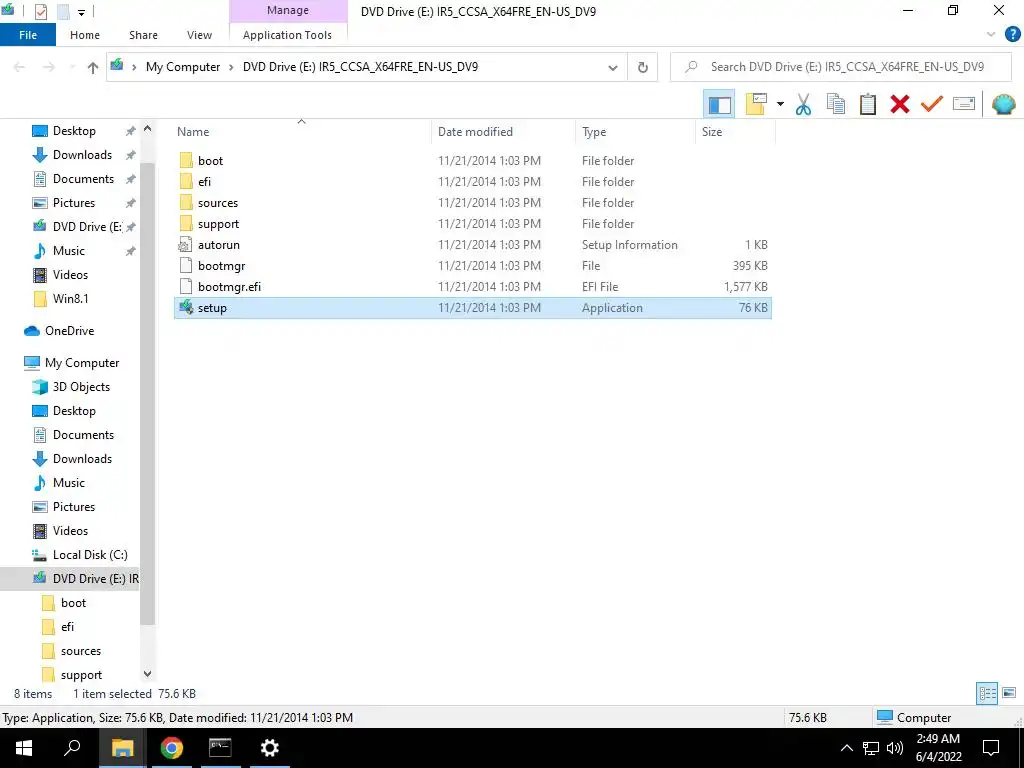Click the Email envelope toolbar icon
Image resolution: width=1024 pixels, height=768 pixels.
pos(964,104)
